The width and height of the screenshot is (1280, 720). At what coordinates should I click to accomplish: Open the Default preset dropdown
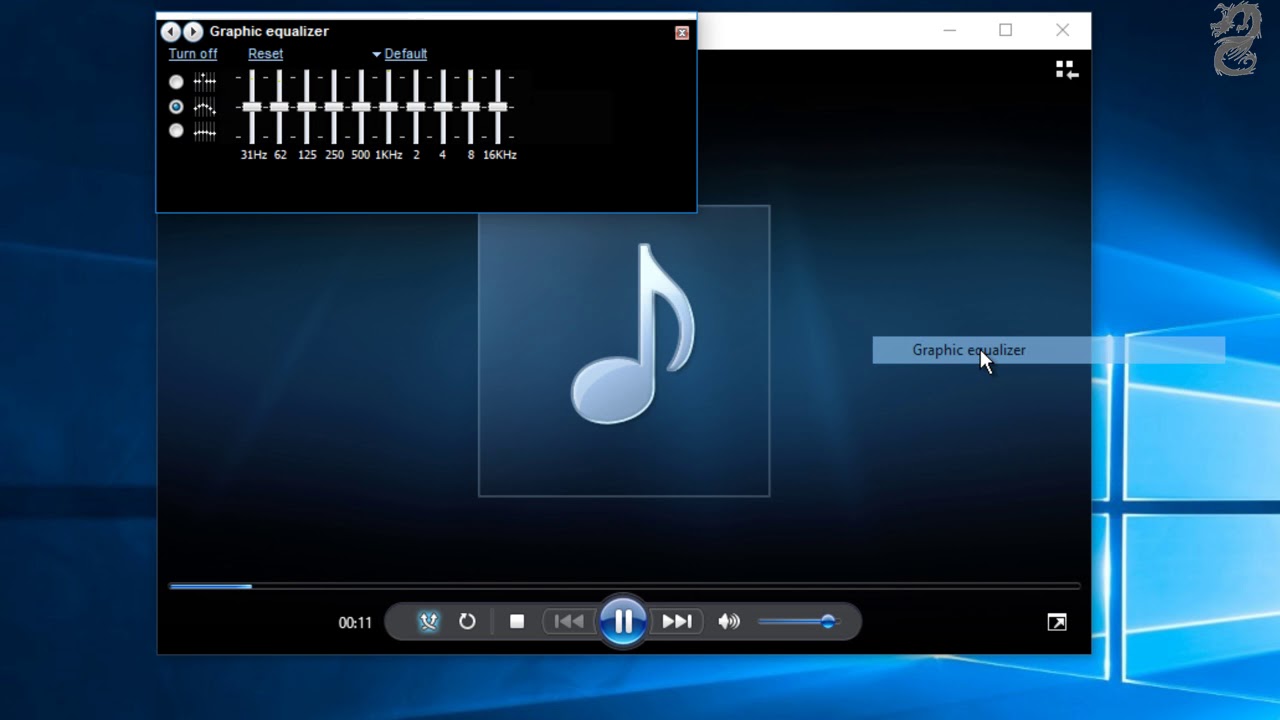(400, 54)
